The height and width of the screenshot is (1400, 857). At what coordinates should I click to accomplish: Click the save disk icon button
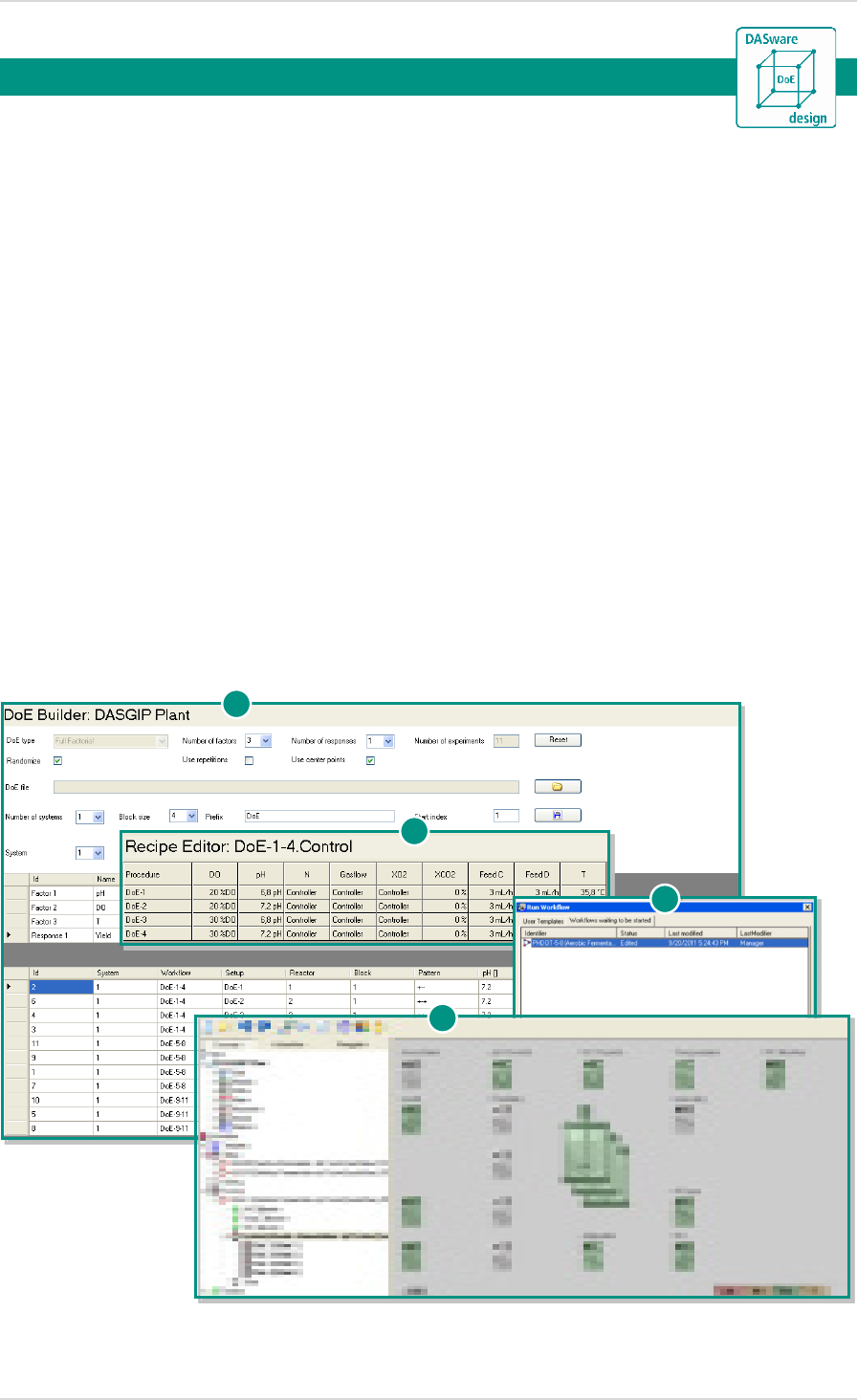[558, 816]
